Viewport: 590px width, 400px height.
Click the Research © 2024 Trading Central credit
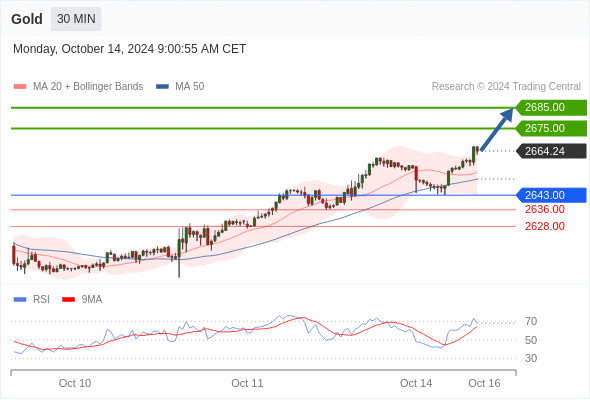(x=506, y=87)
